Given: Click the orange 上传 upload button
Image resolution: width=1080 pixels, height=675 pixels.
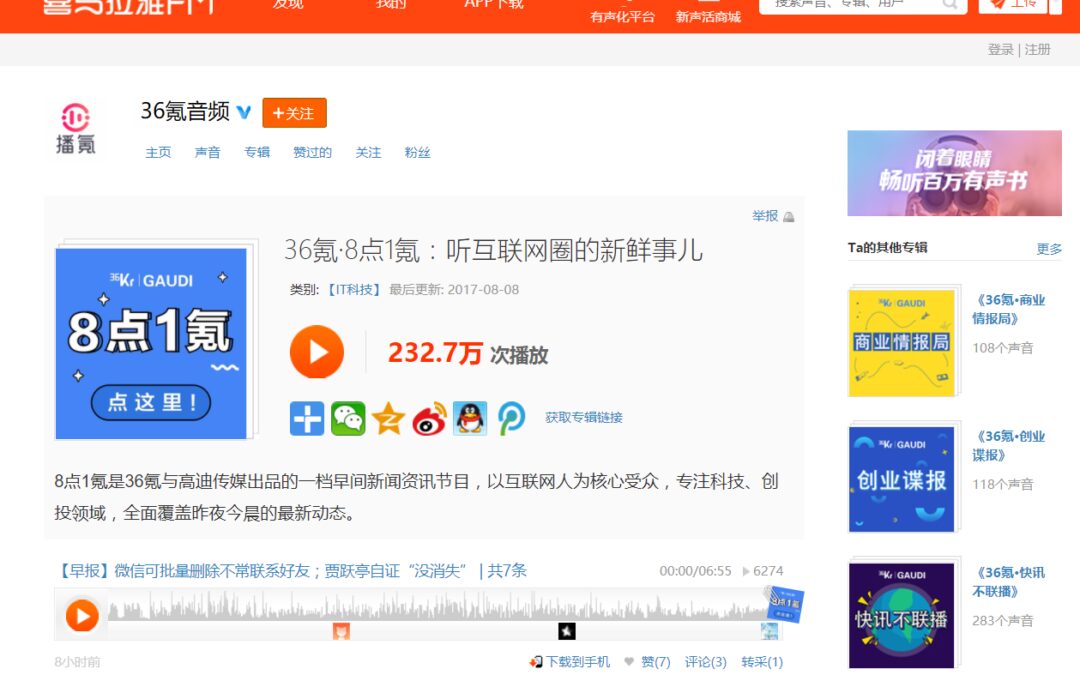Looking at the screenshot, I should click(x=1014, y=4).
